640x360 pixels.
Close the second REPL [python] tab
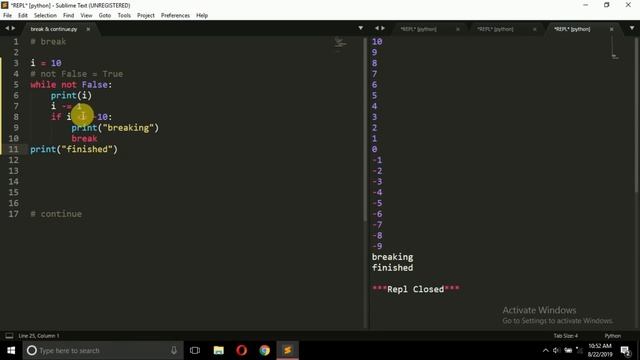(x=534, y=29)
